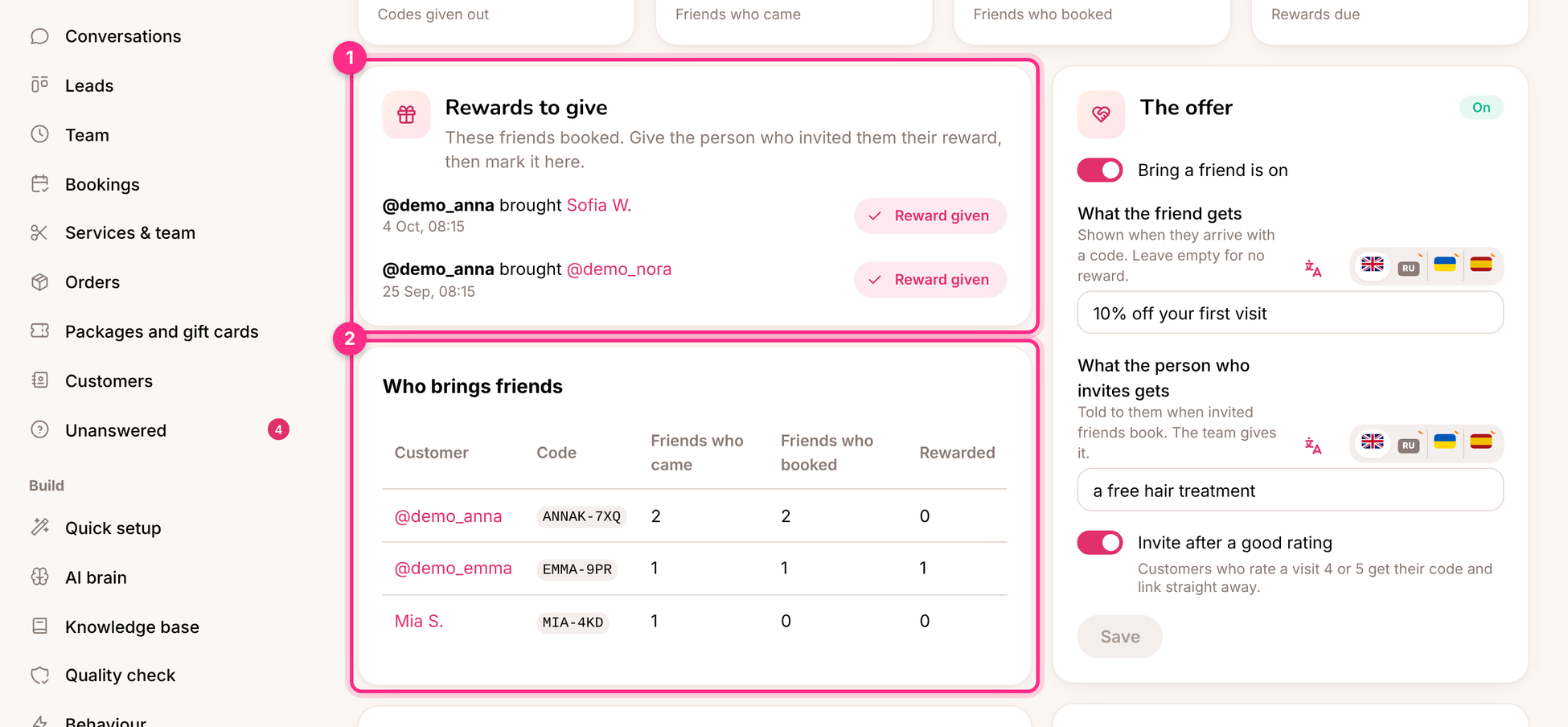Image resolution: width=1568 pixels, height=727 pixels.
Task: Click translate icon under person who invites gets
Action: click(x=1313, y=446)
